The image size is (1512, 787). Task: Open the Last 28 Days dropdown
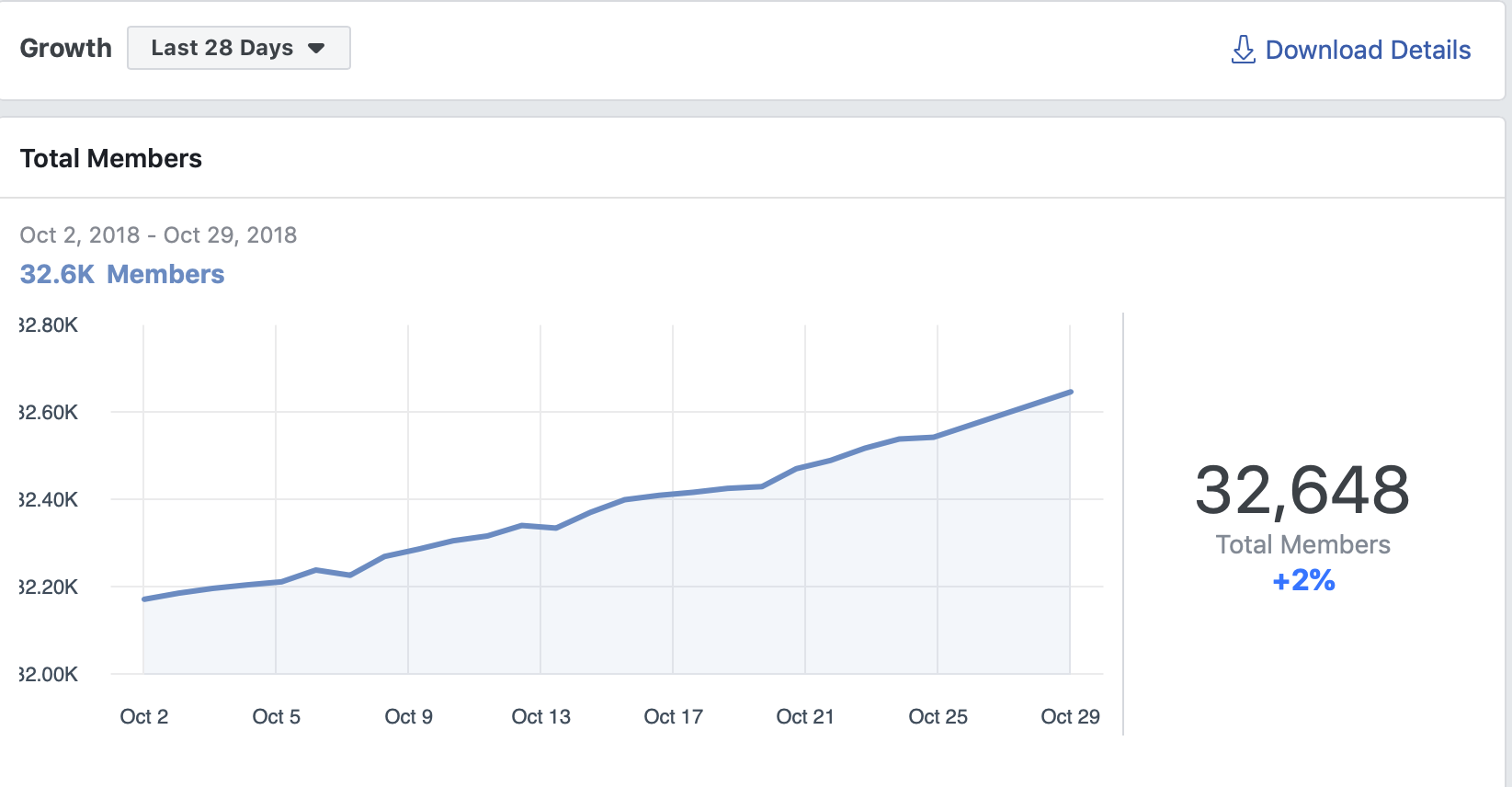238,48
